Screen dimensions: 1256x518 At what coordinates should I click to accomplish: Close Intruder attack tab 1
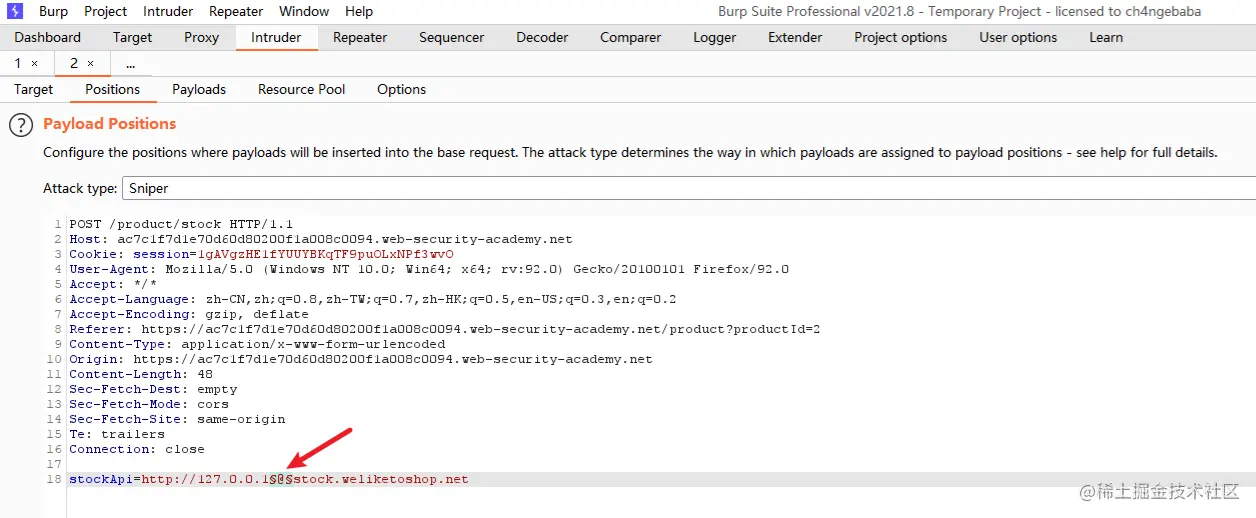(x=34, y=63)
